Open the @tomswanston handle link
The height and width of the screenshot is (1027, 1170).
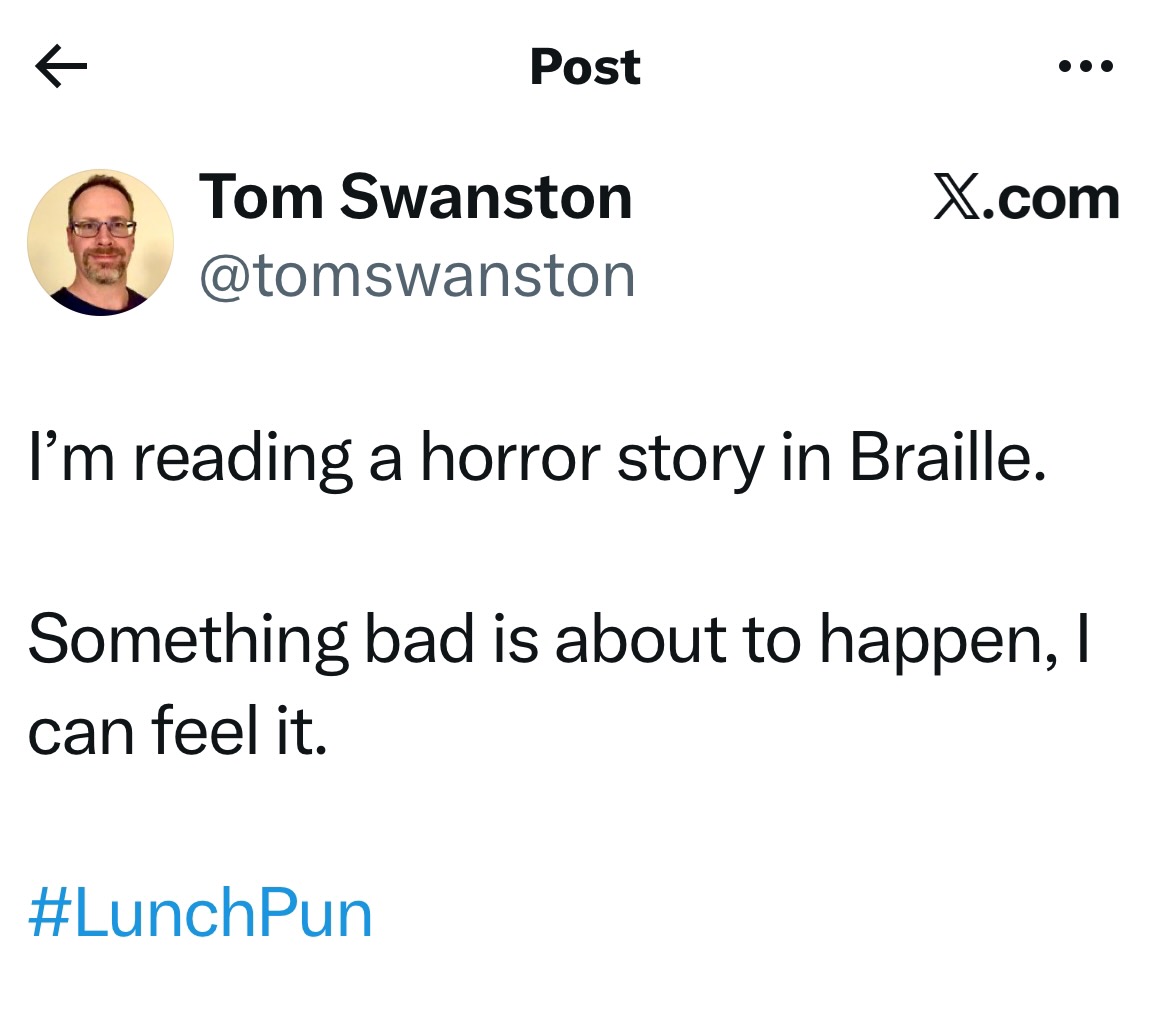coord(417,275)
